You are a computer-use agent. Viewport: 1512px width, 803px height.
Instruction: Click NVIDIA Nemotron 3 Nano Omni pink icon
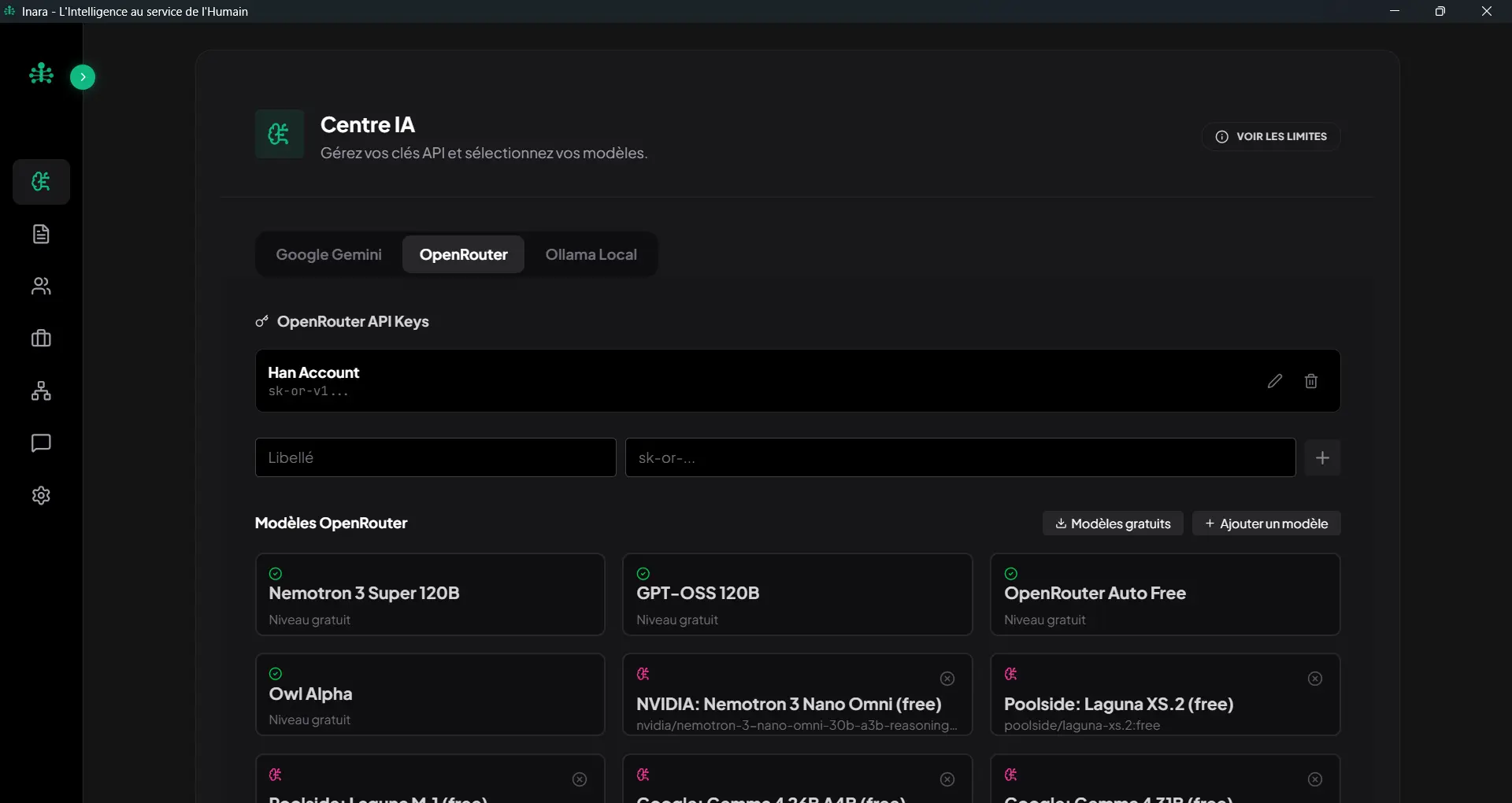(x=643, y=674)
